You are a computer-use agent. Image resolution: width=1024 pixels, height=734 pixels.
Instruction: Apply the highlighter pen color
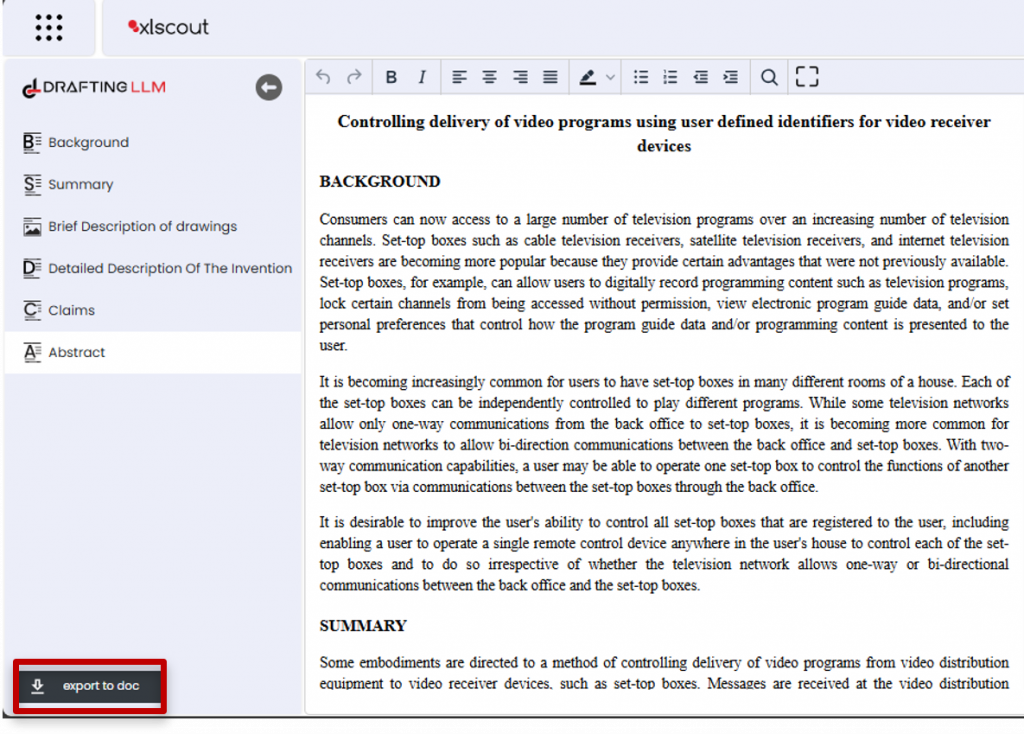click(588, 78)
